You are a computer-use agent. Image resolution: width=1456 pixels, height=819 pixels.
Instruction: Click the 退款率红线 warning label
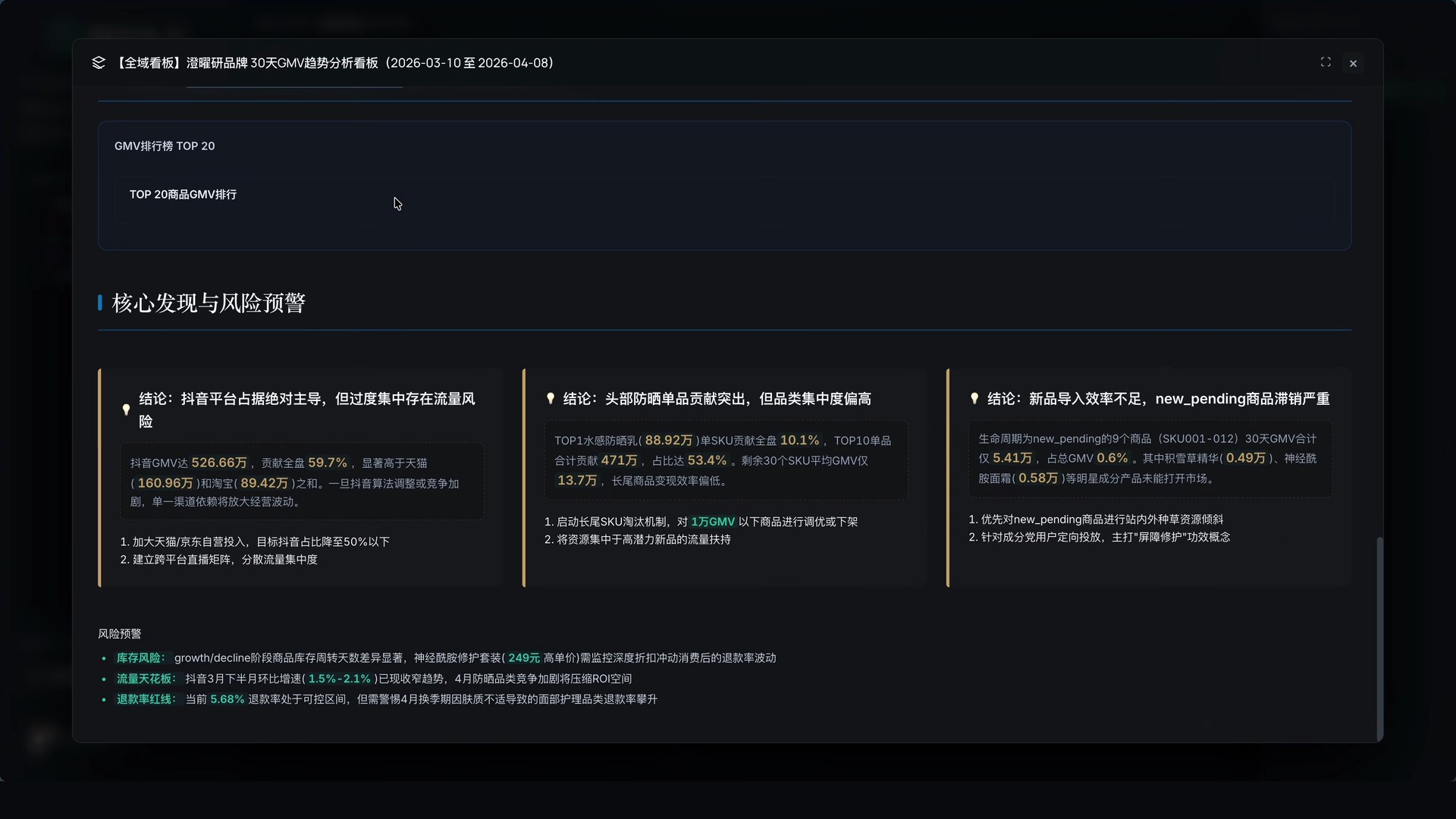[x=146, y=699]
